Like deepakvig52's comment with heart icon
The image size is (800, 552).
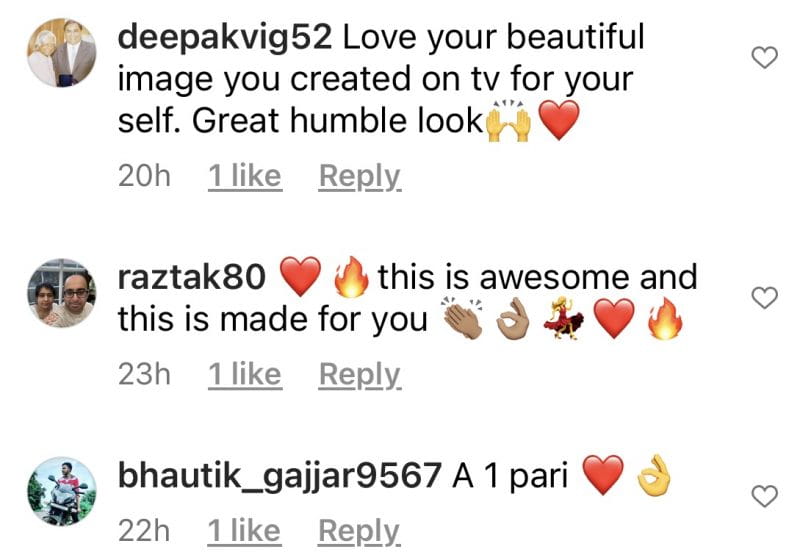pyautogui.click(x=765, y=57)
